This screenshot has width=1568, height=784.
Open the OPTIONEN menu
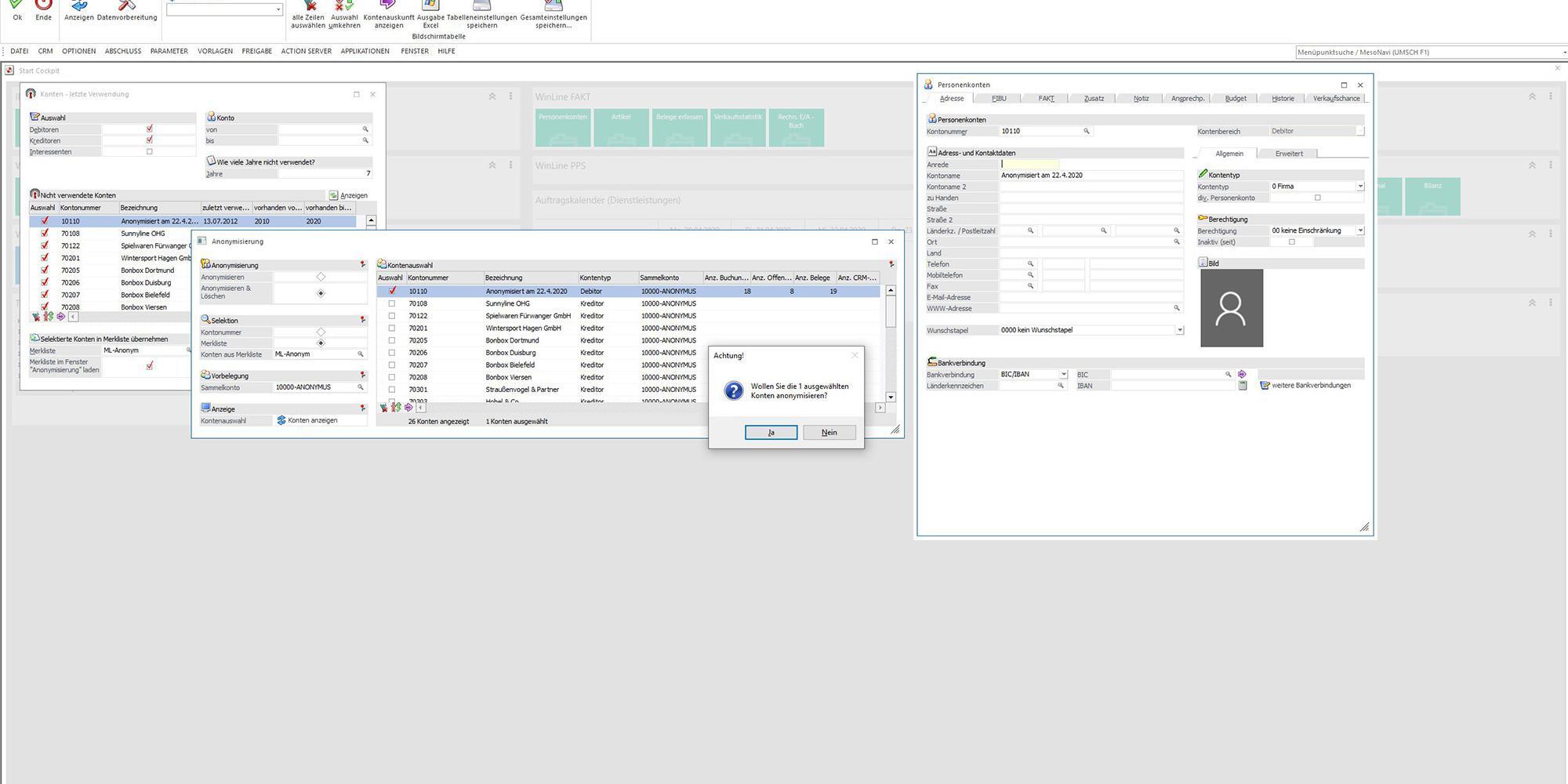coord(79,51)
